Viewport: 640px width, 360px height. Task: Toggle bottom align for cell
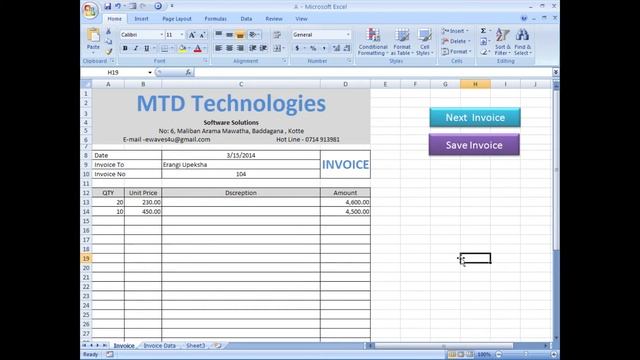(240, 35)
